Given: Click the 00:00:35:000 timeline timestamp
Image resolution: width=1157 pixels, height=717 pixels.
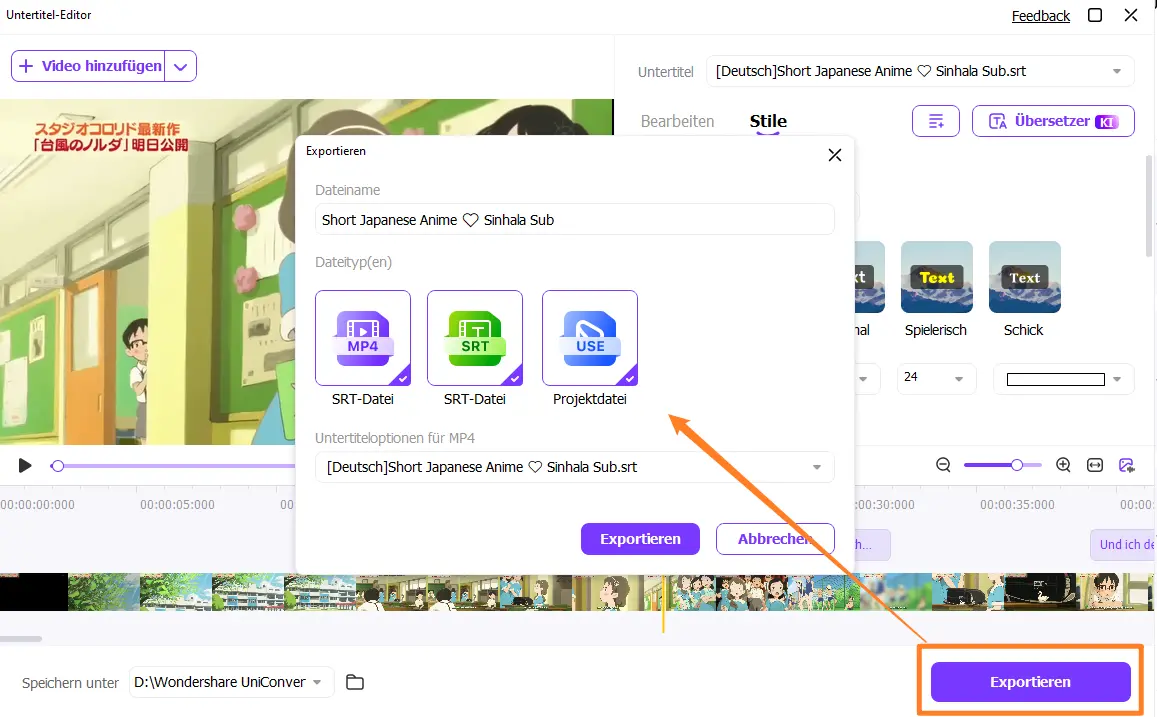Looking at the screenshot, I should pos(1017,505).
